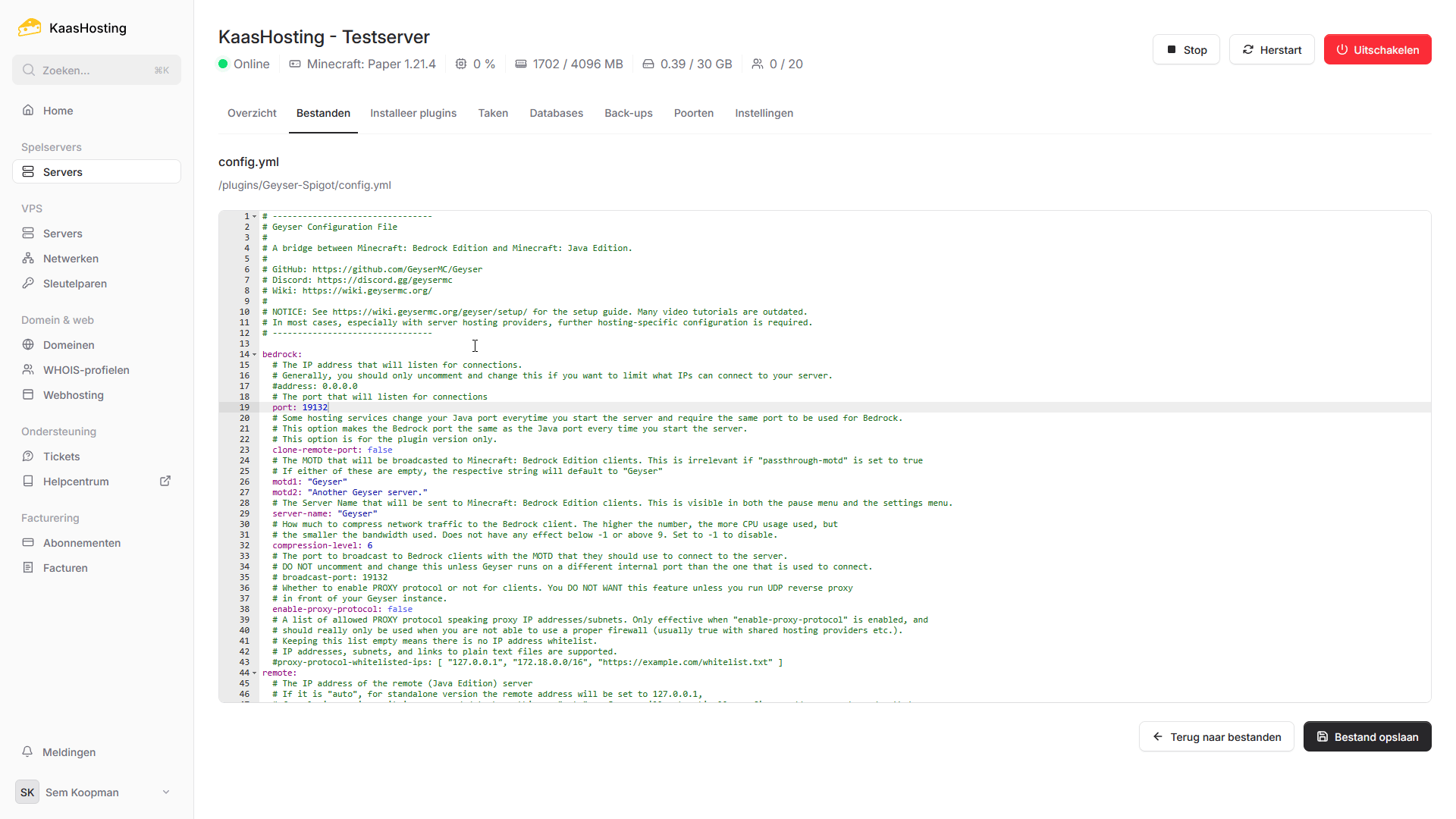Open Sleutelparen via the key icon
Viewport: 1456px width, 819px height.
pyautogui.click(x=28, y=284)
